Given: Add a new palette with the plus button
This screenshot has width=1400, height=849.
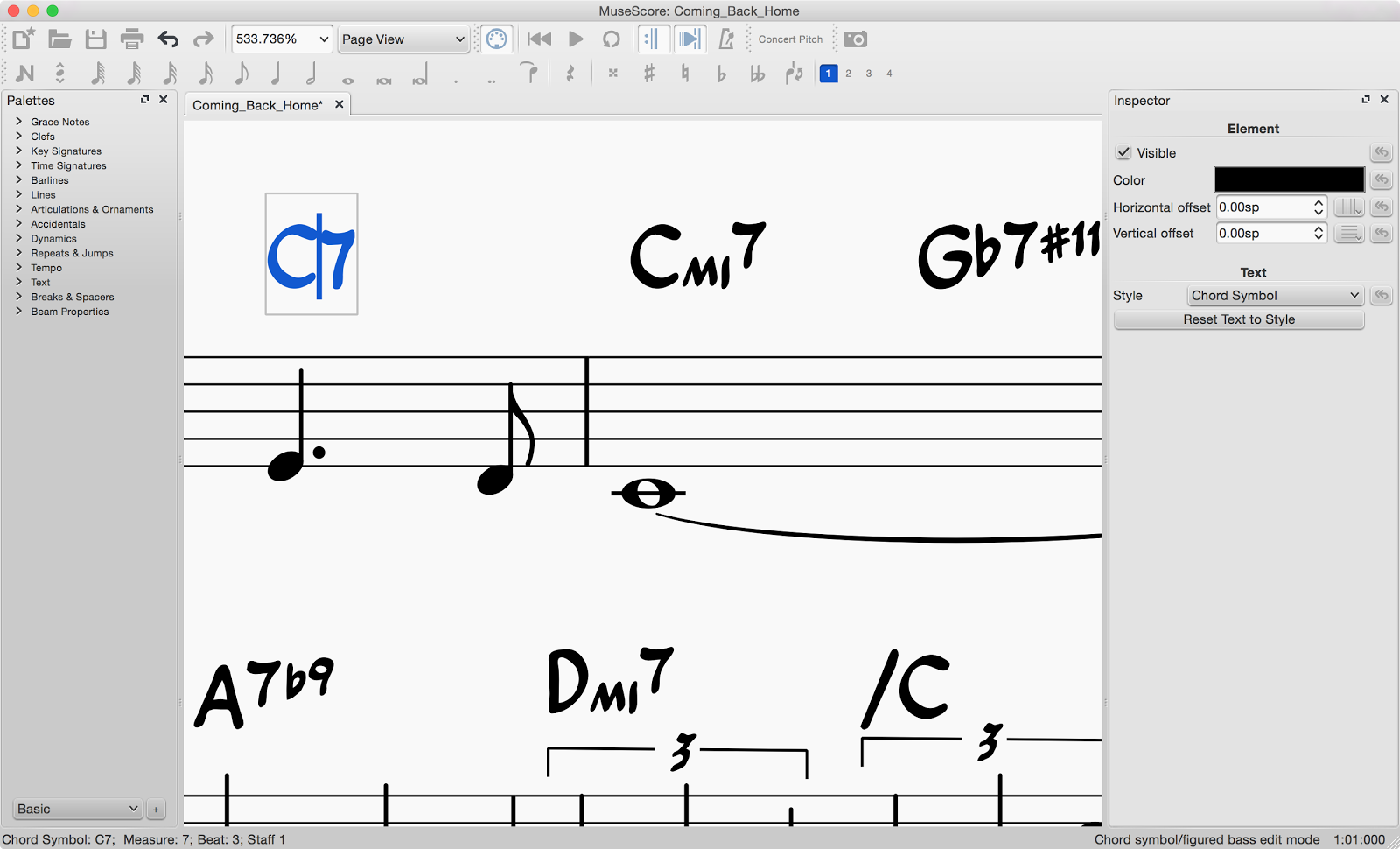Looking at the screenshot, I should coord(156,809).
